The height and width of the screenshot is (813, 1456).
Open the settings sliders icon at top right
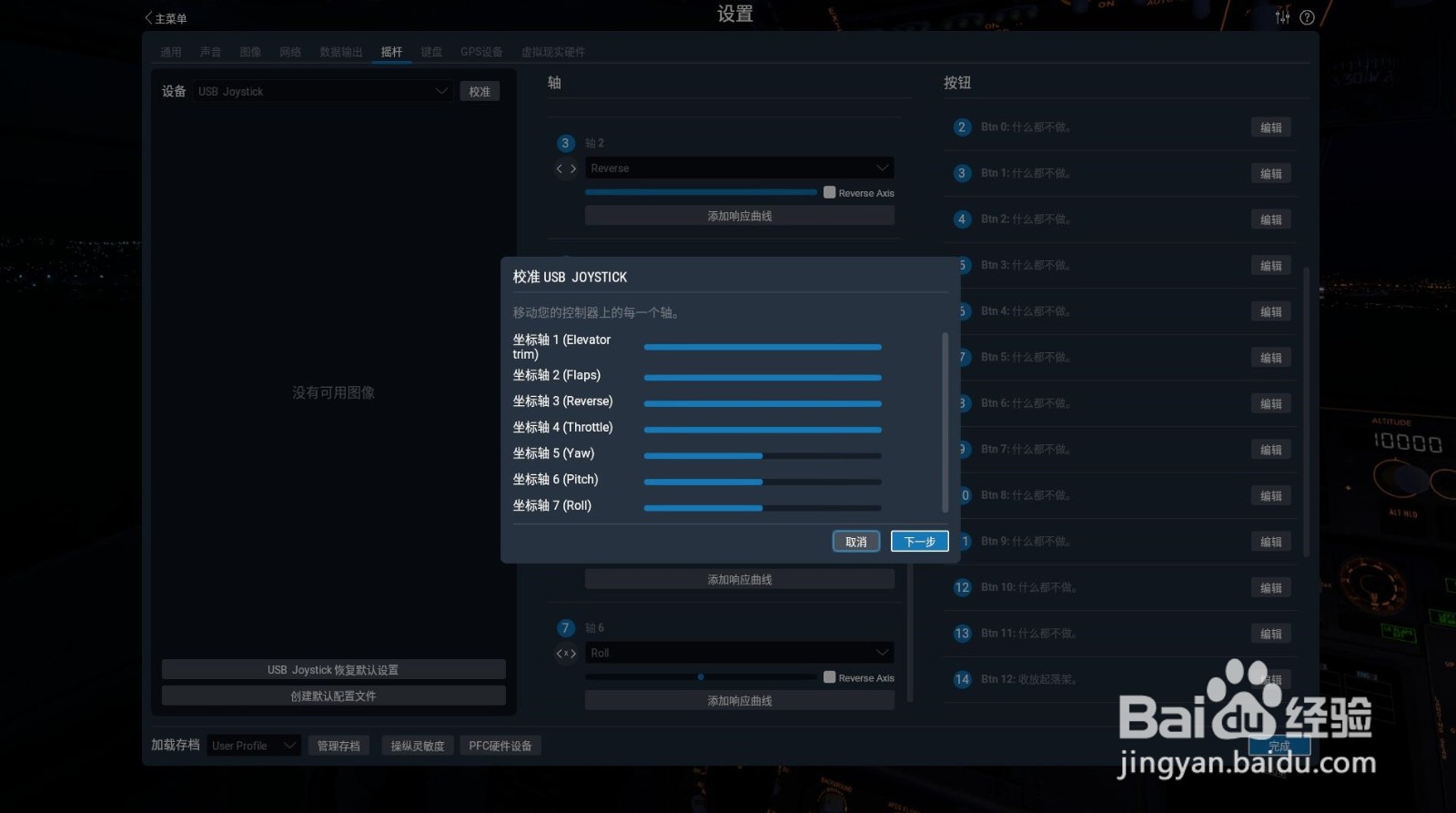point(1282,17)
